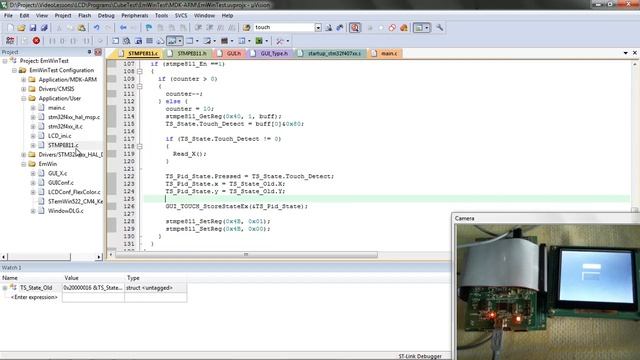Click the Insert Bookmark flag icon

(x=149, y=28)
